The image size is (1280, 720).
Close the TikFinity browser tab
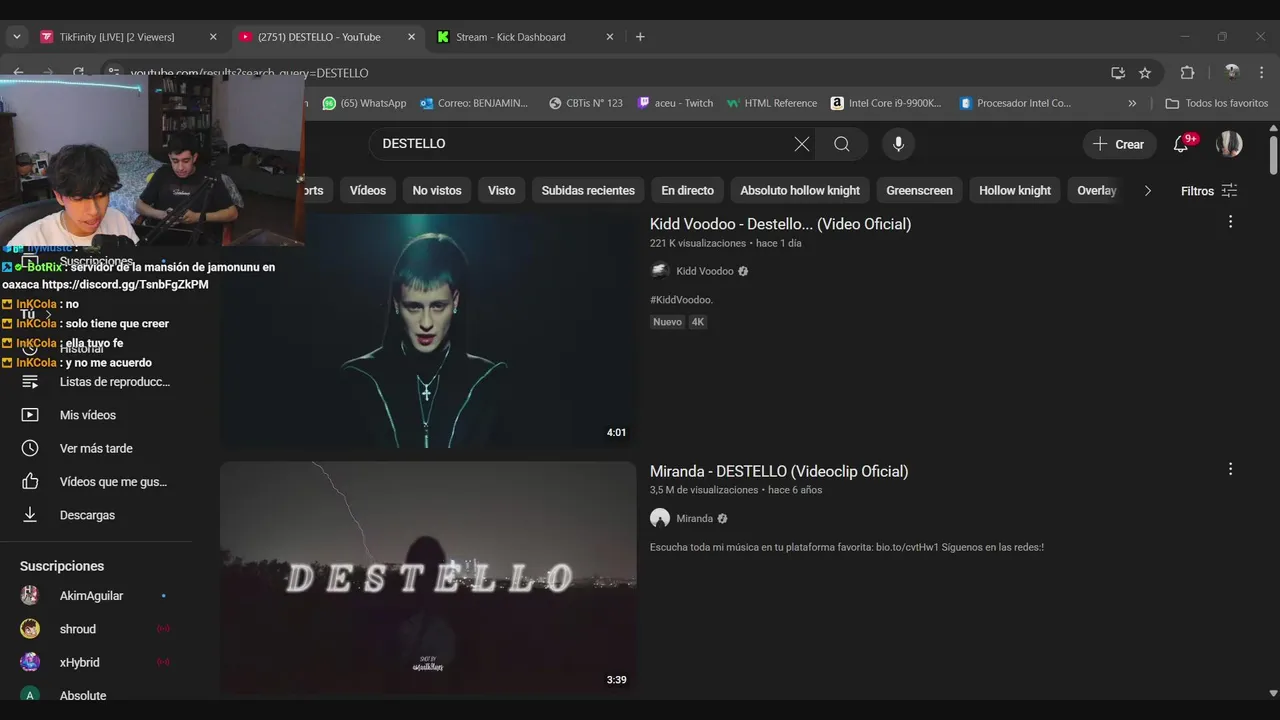coord(213,37)
